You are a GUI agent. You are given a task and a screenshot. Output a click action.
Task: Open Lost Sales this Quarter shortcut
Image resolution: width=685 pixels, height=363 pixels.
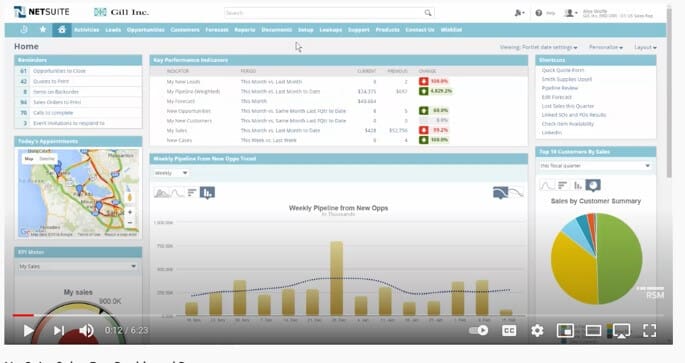[568, 106]
